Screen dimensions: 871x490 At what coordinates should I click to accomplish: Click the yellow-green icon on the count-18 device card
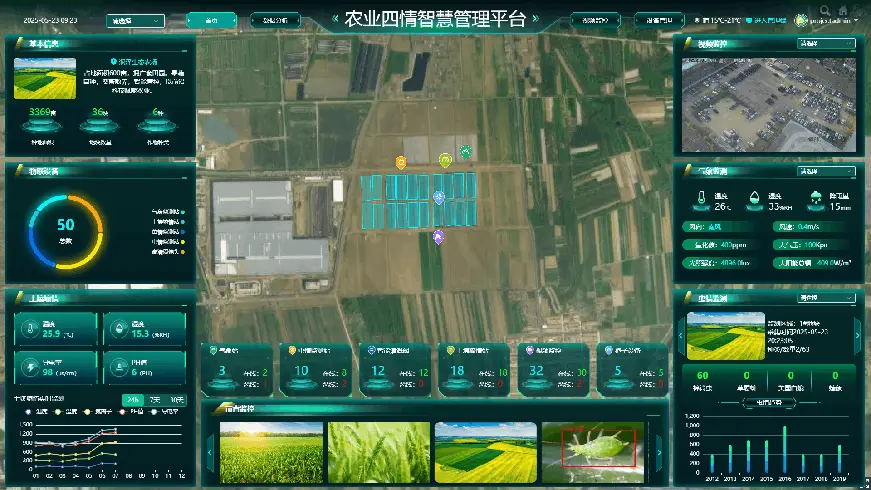450,350
